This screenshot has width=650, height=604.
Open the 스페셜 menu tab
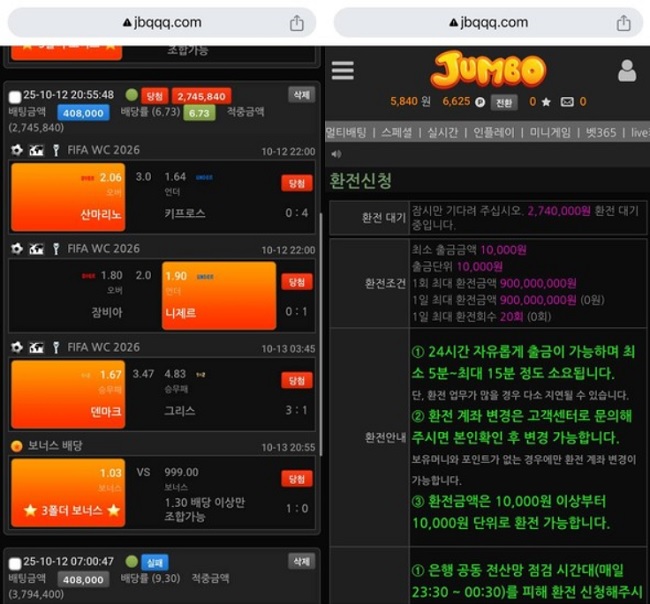point(397,133)
